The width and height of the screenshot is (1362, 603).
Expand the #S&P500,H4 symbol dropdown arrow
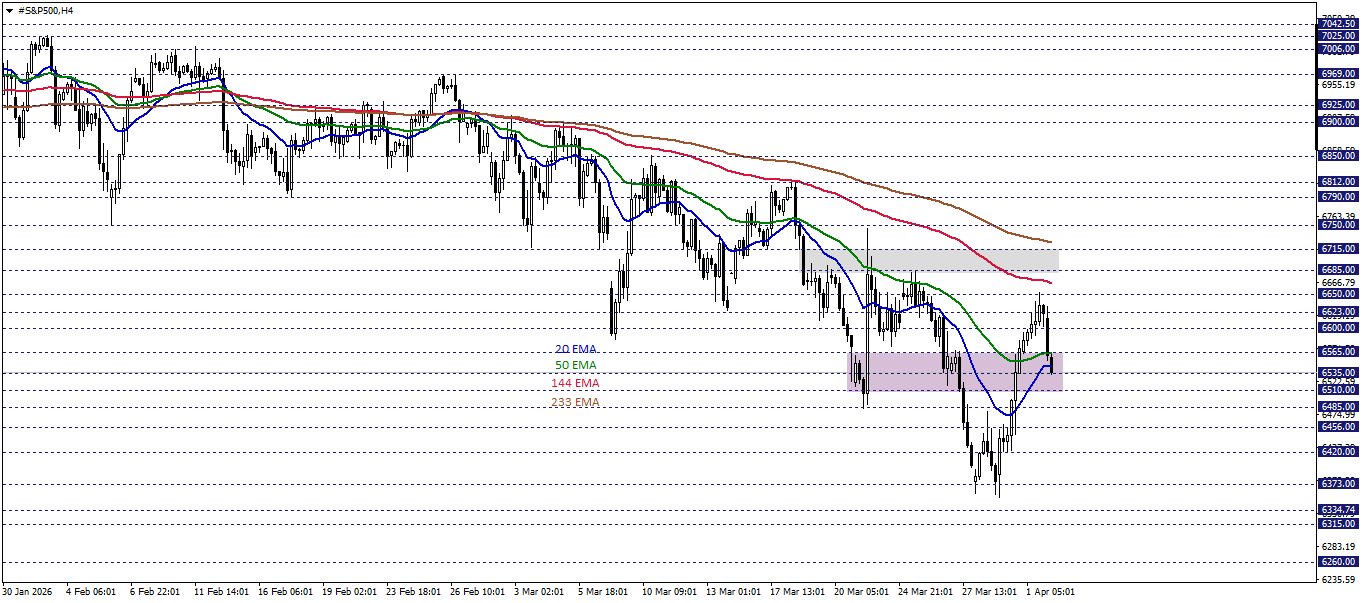click(x=9, y=10)
